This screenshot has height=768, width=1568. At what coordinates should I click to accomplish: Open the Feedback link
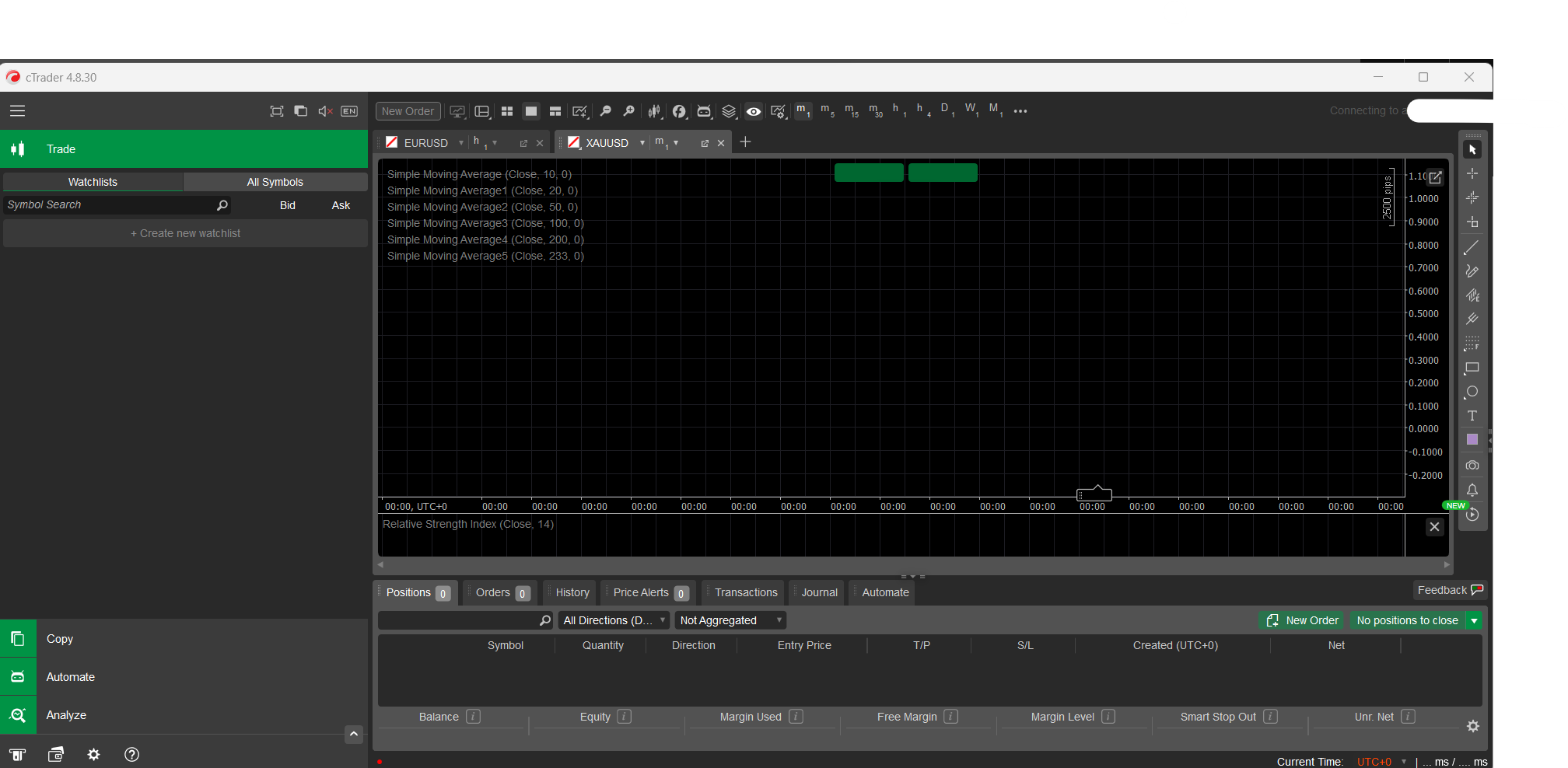pyautogui.click(x=1450, y=591)
